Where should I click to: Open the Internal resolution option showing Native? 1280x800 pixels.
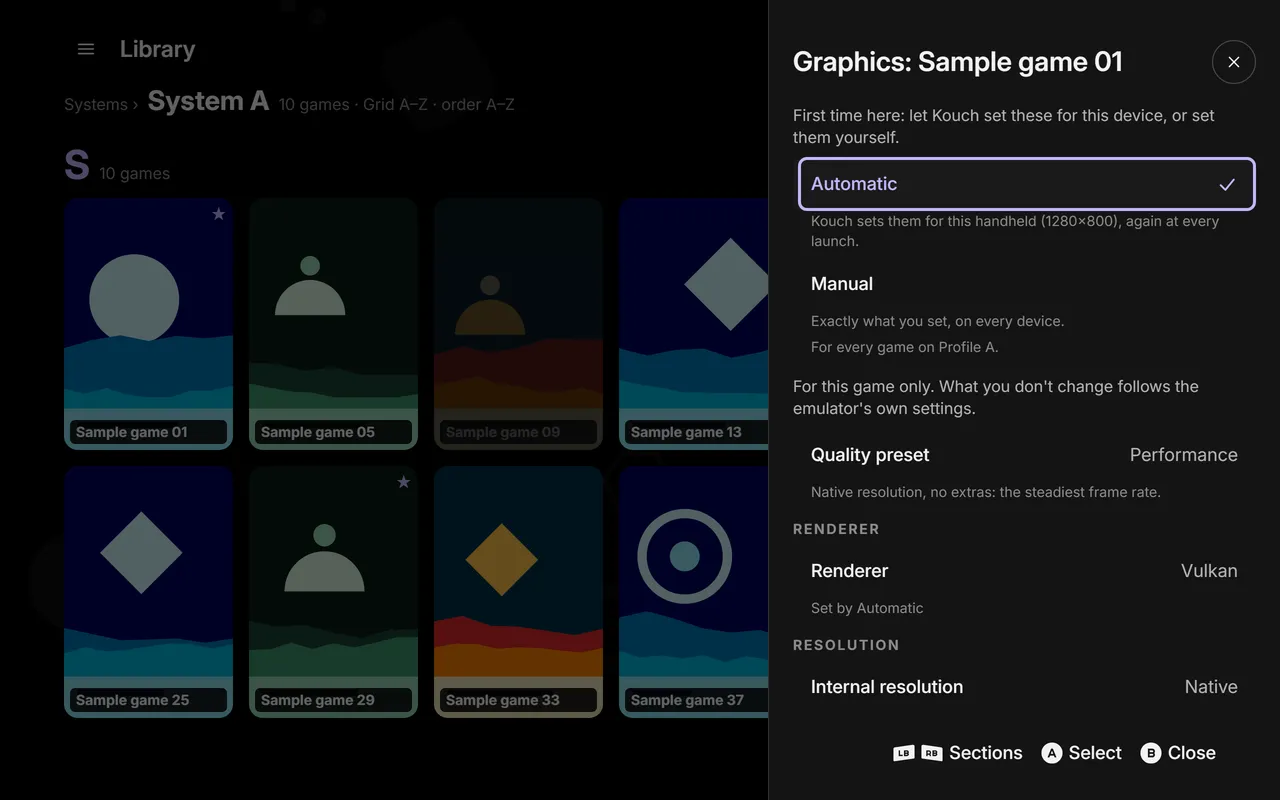[1026, 687]
